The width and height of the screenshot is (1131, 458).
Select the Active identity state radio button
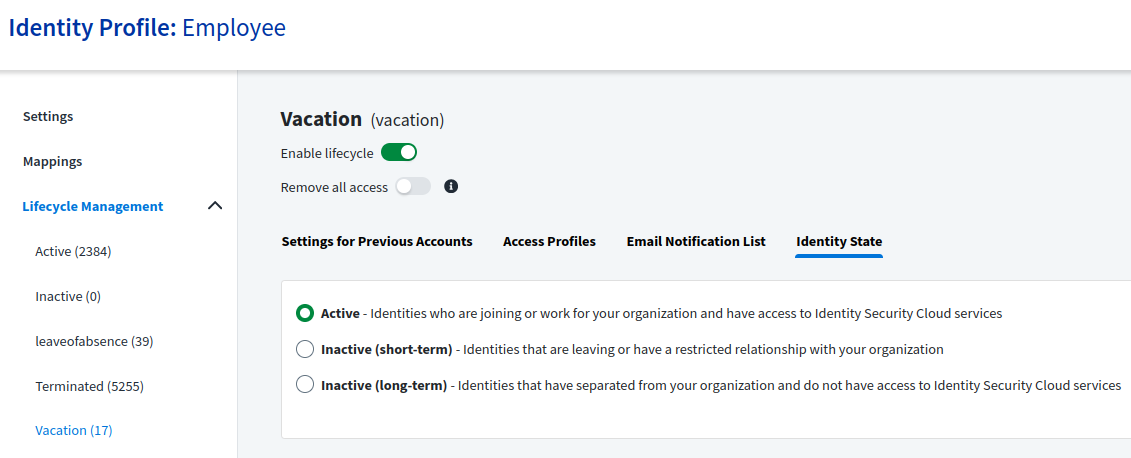tap(305, 313)
